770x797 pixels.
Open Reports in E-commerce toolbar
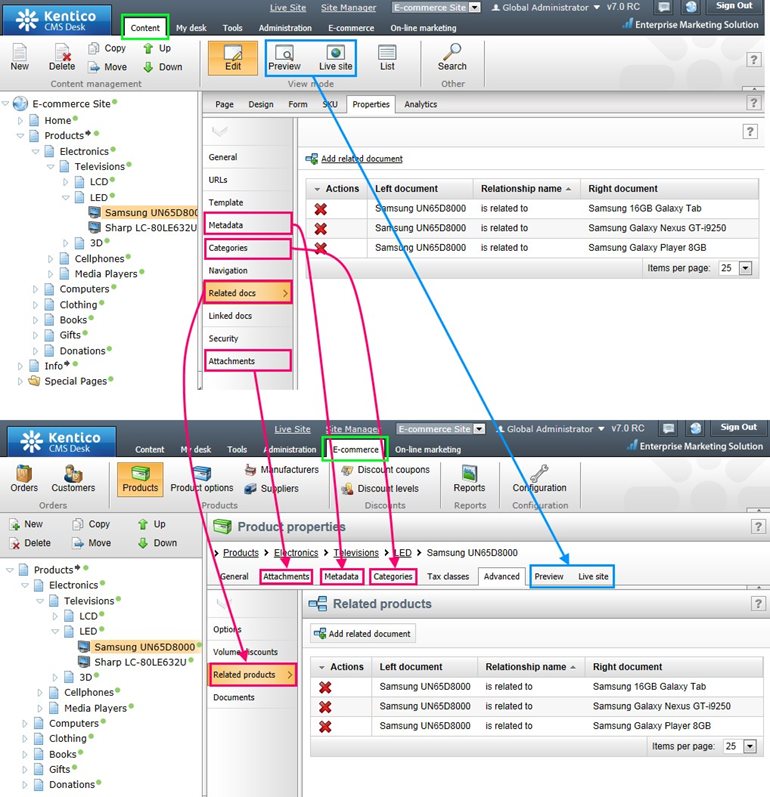coord(469,479)
